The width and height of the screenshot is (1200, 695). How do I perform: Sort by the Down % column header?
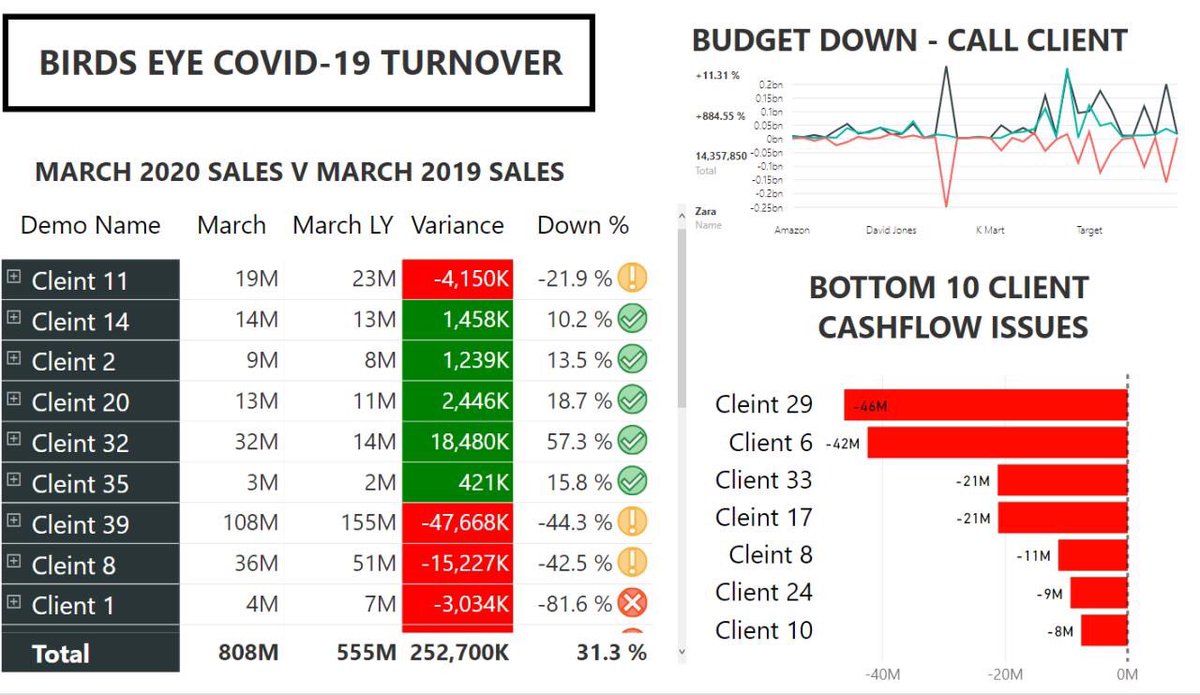tap(583, 225)
